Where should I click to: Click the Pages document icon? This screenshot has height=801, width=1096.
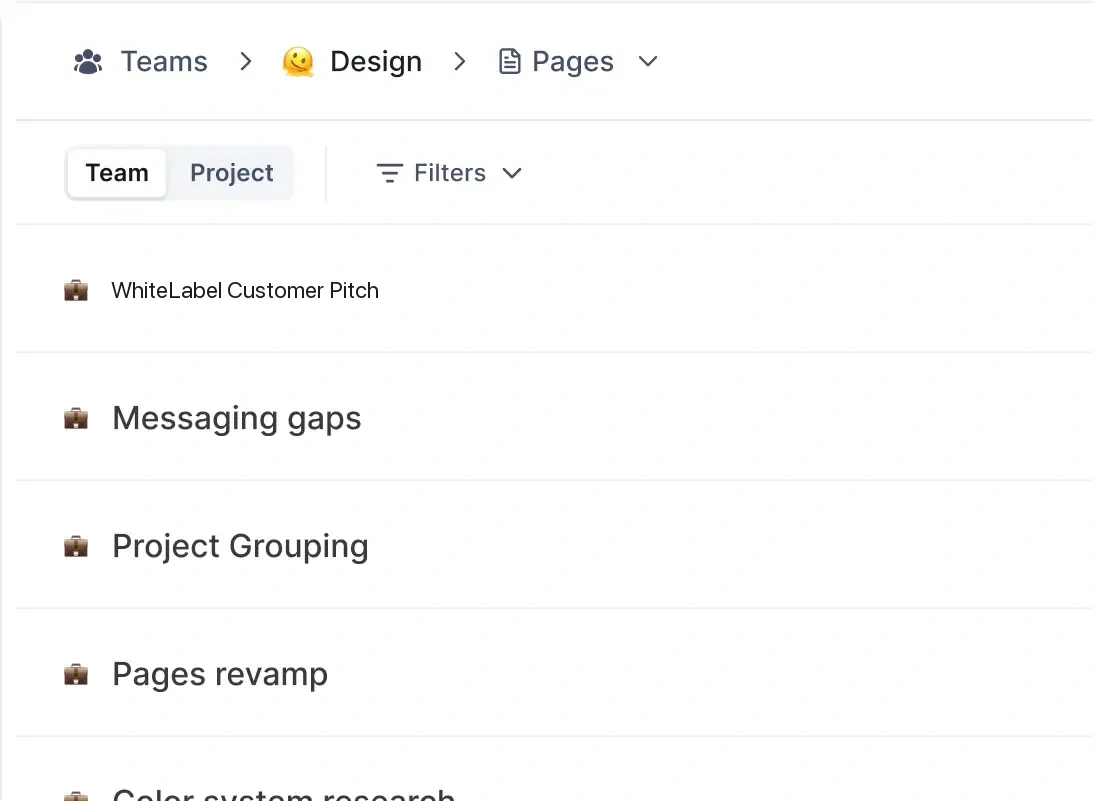click(510, 62)
